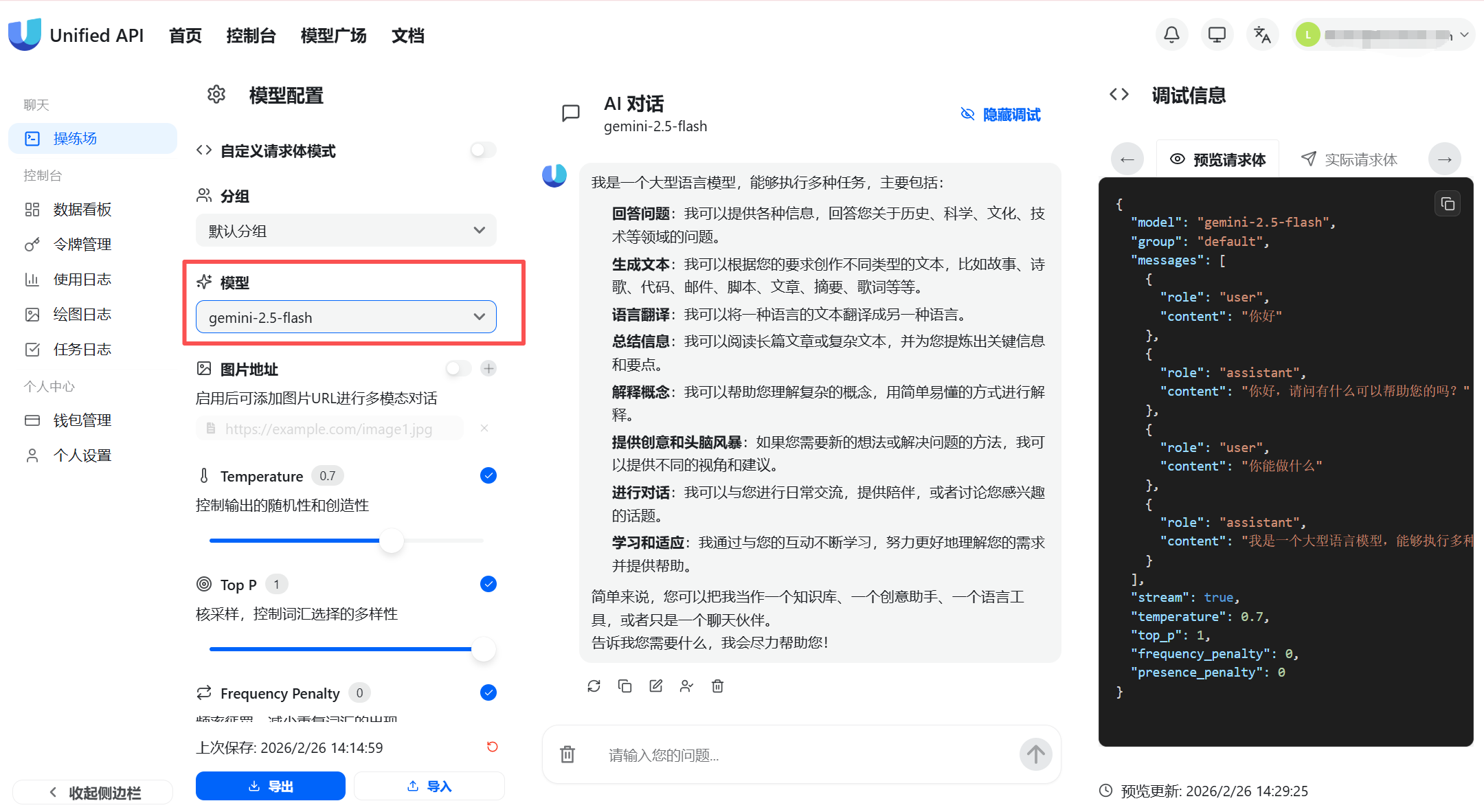The height and width of the screenshot is (812, 1484).
Task: Open the 模型广场 menu item
Action: click(333, 36)
